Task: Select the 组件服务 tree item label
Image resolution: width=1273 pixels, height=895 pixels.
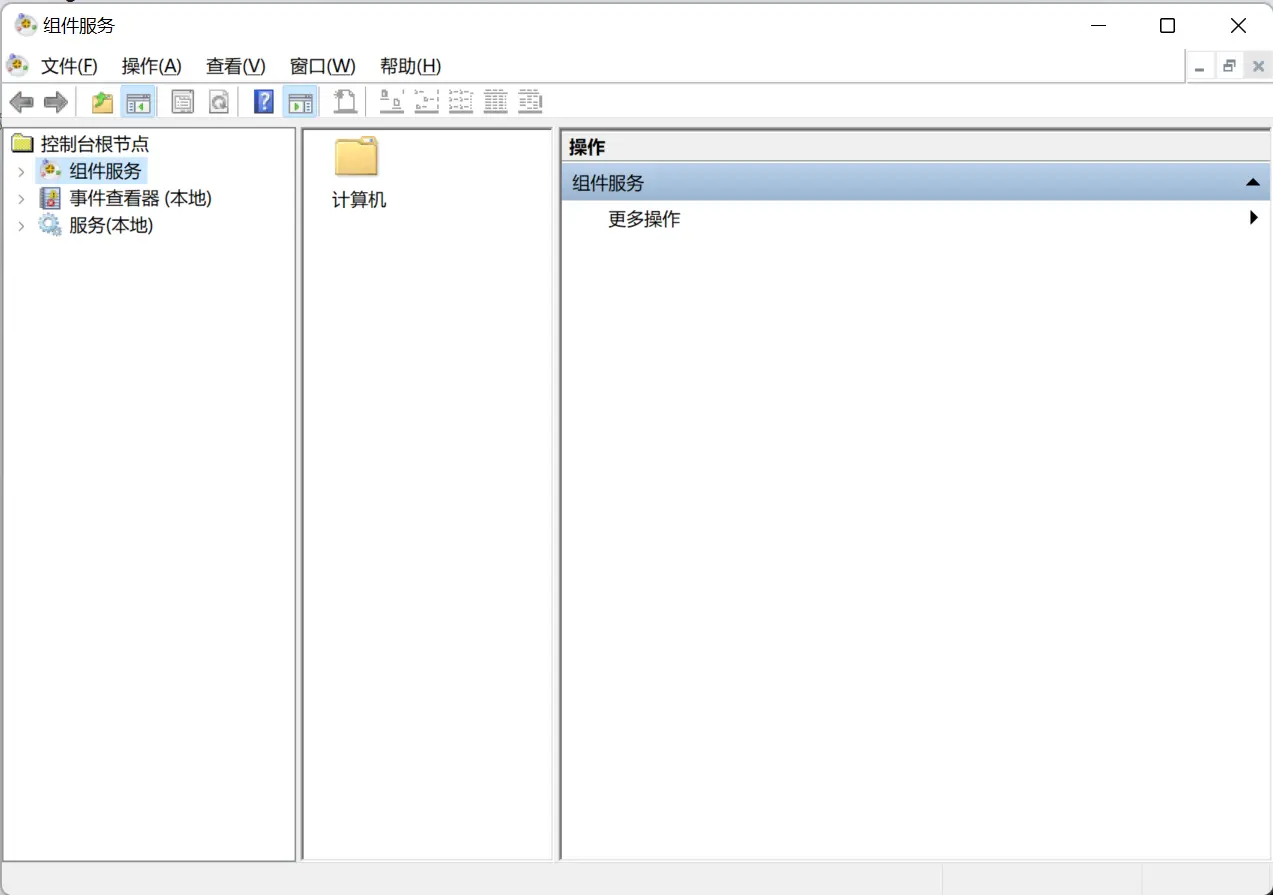Action: [106, 171]
